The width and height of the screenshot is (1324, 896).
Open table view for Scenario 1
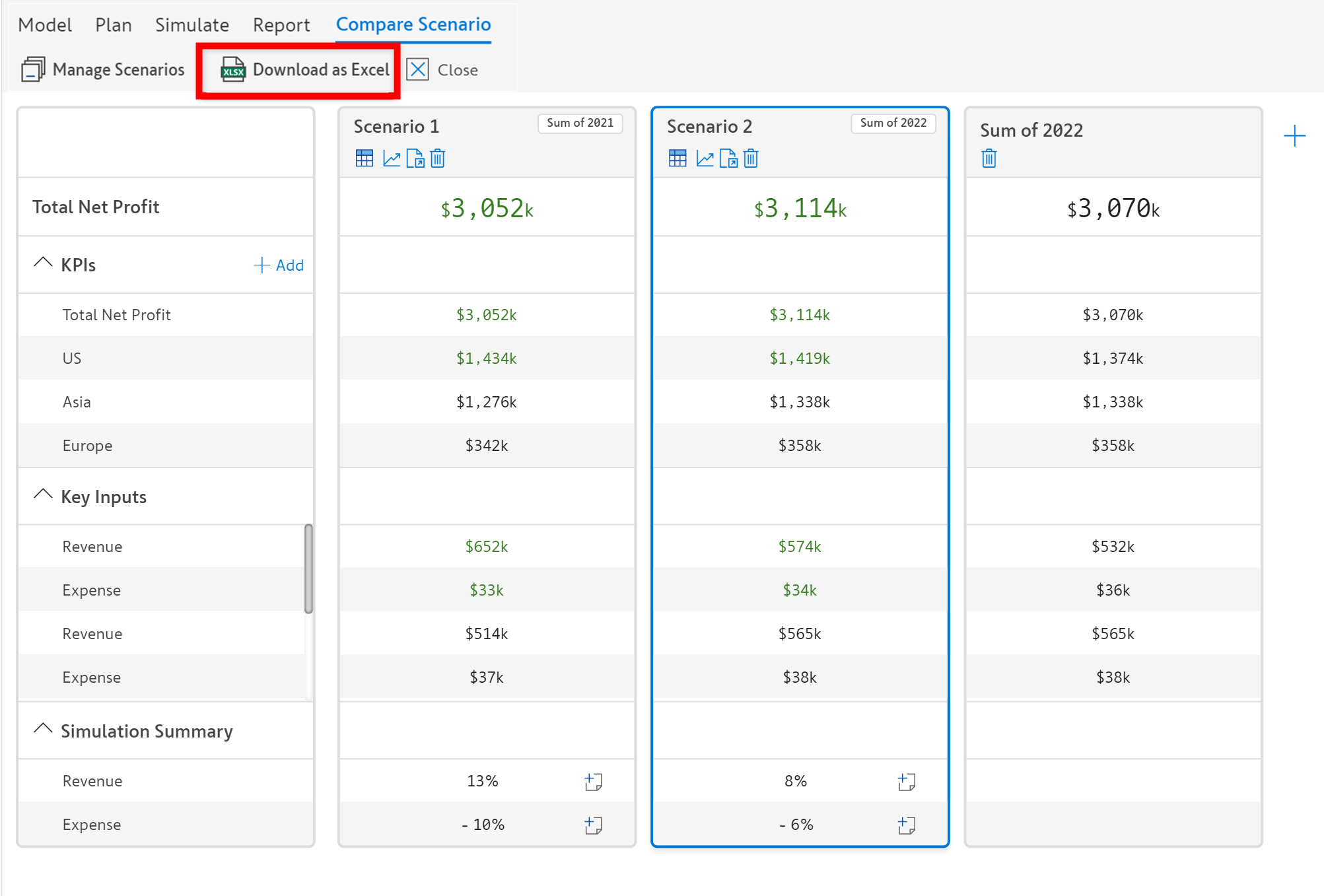tap(364, 158)
